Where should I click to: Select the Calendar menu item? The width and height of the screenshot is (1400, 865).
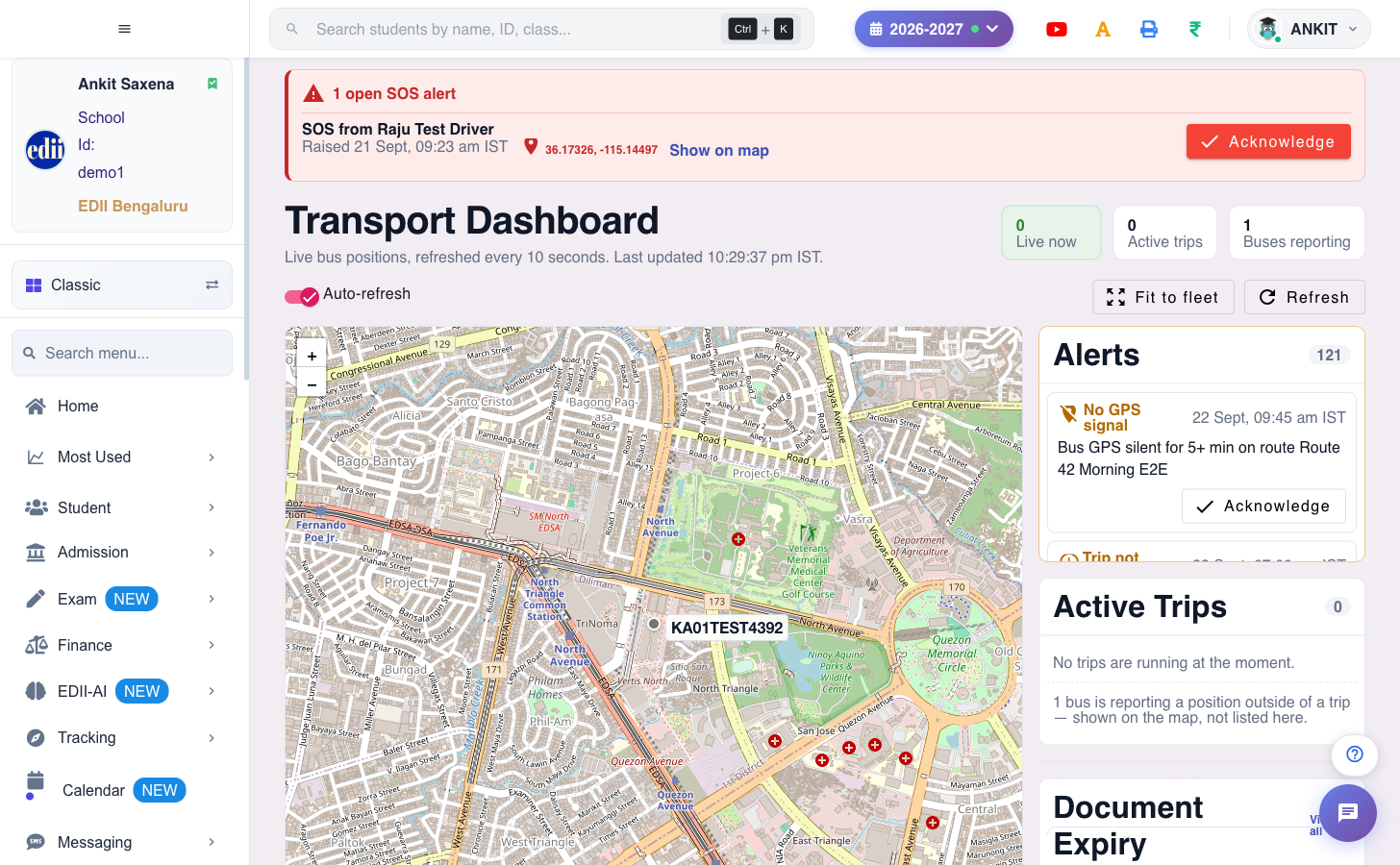122,790
